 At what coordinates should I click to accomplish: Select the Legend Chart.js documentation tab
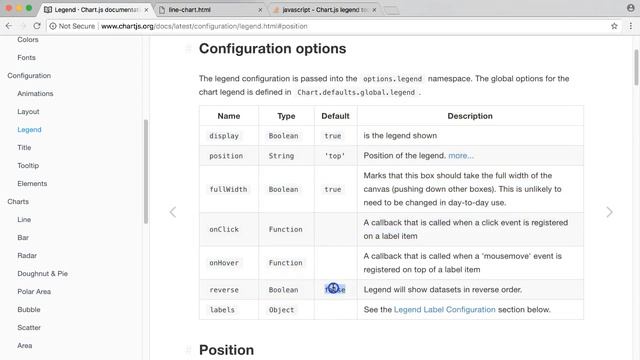96,10
